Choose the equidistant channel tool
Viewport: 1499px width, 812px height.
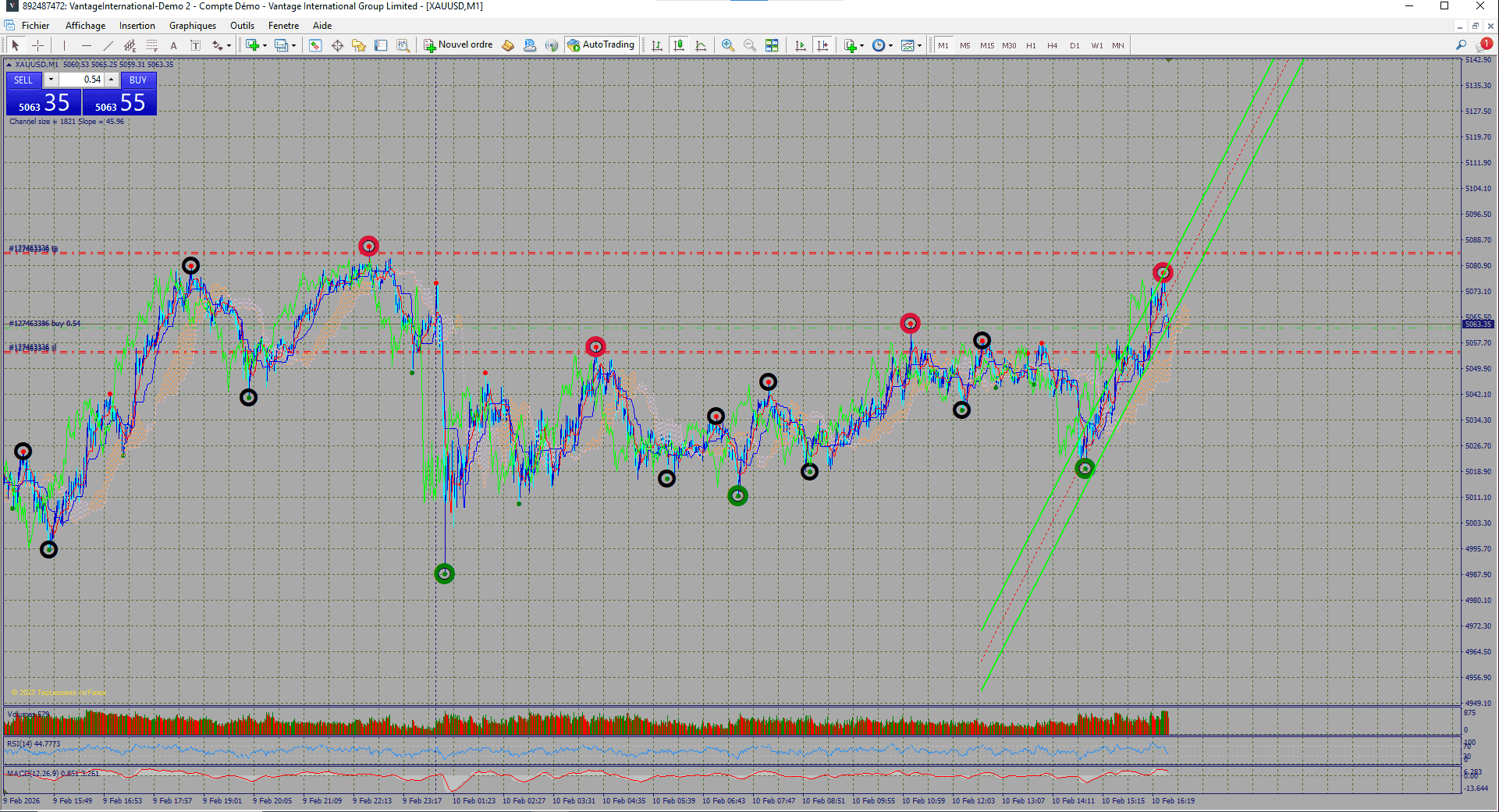pyautogui.click(x=130, y=45)
